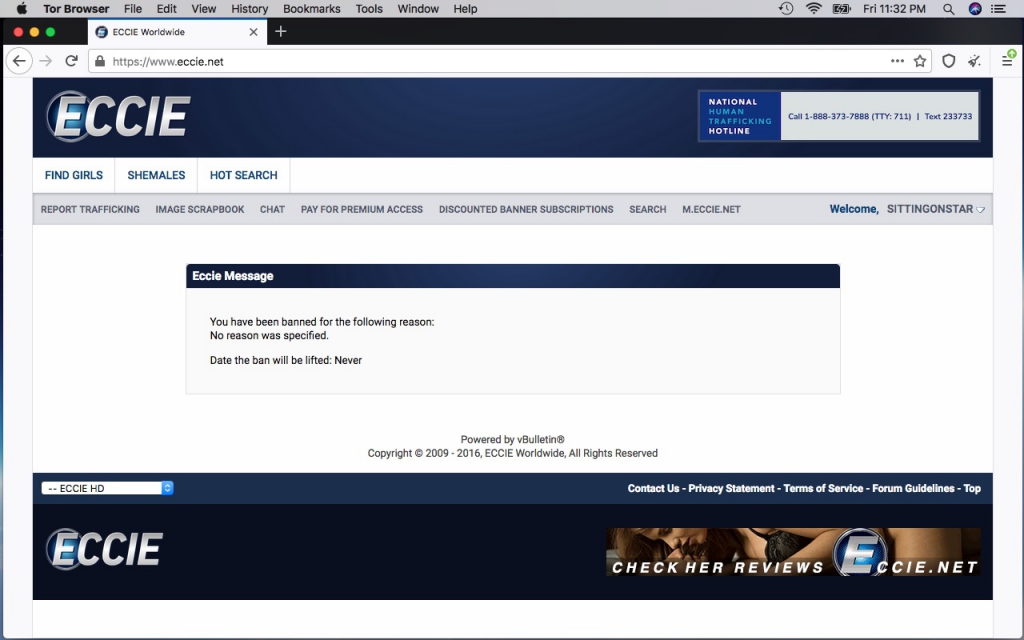Open the Window menu
The image size is (1024, 640).
418,8
